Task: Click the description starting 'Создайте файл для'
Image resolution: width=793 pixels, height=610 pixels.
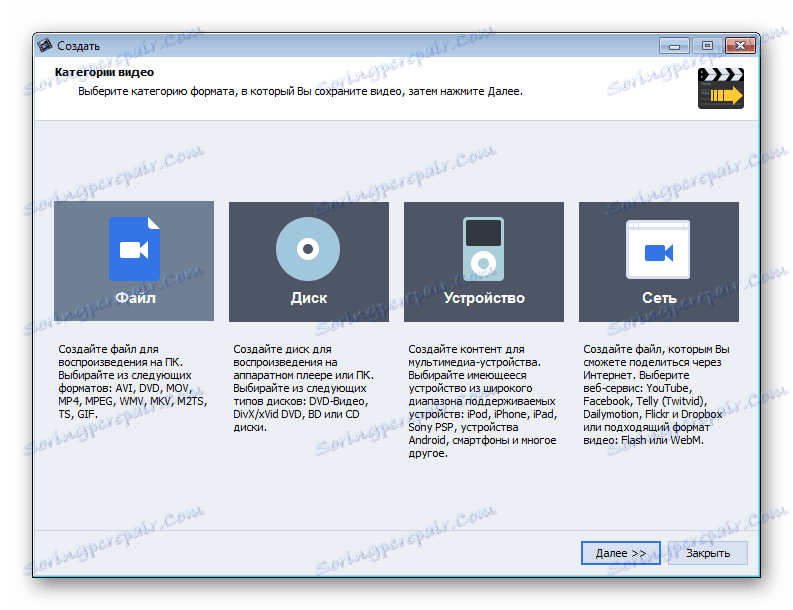Action: (133, 381)
